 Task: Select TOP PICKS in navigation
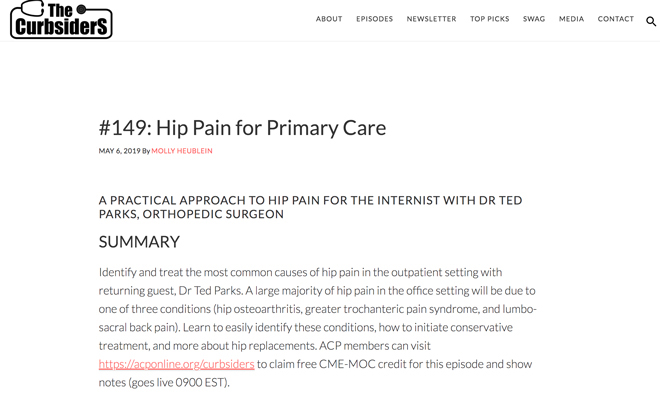coord(490,19)
